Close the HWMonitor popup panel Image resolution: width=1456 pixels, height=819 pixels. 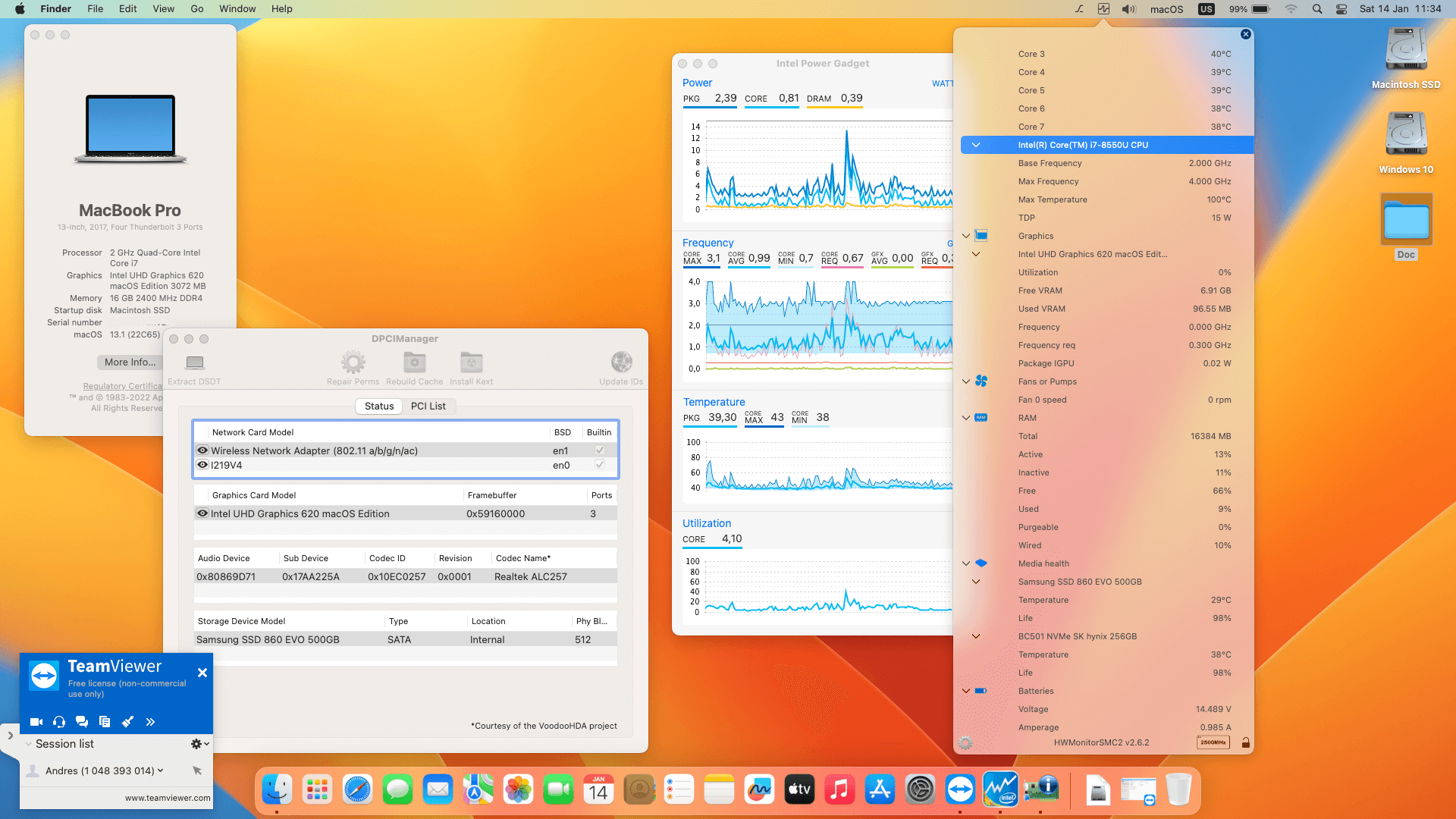click(x=1246, y=34)
